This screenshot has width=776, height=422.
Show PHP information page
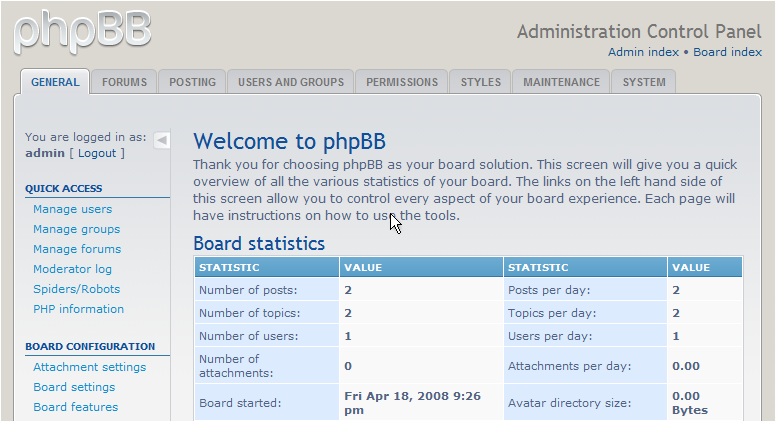pyautogui.click(x=78, y=309)
